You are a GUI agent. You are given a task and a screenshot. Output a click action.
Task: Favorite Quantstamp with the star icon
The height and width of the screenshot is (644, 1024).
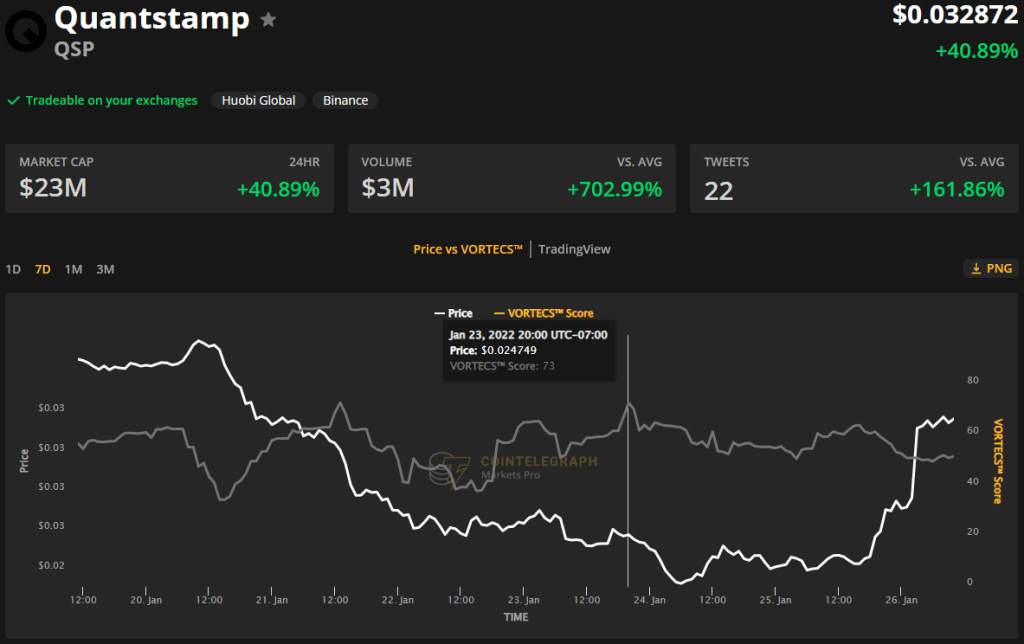[x=268, y=20]
